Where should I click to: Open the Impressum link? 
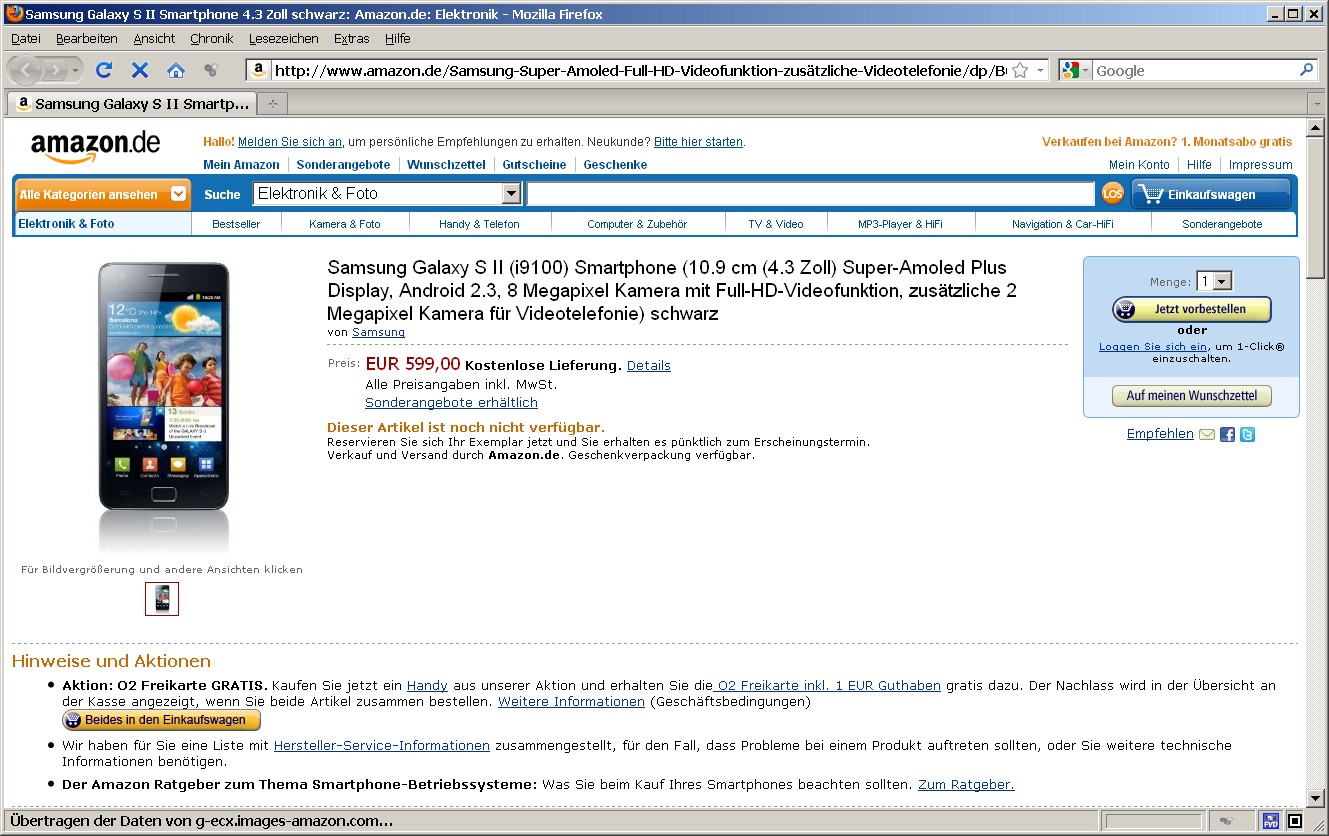click(x=1260, y=165)
